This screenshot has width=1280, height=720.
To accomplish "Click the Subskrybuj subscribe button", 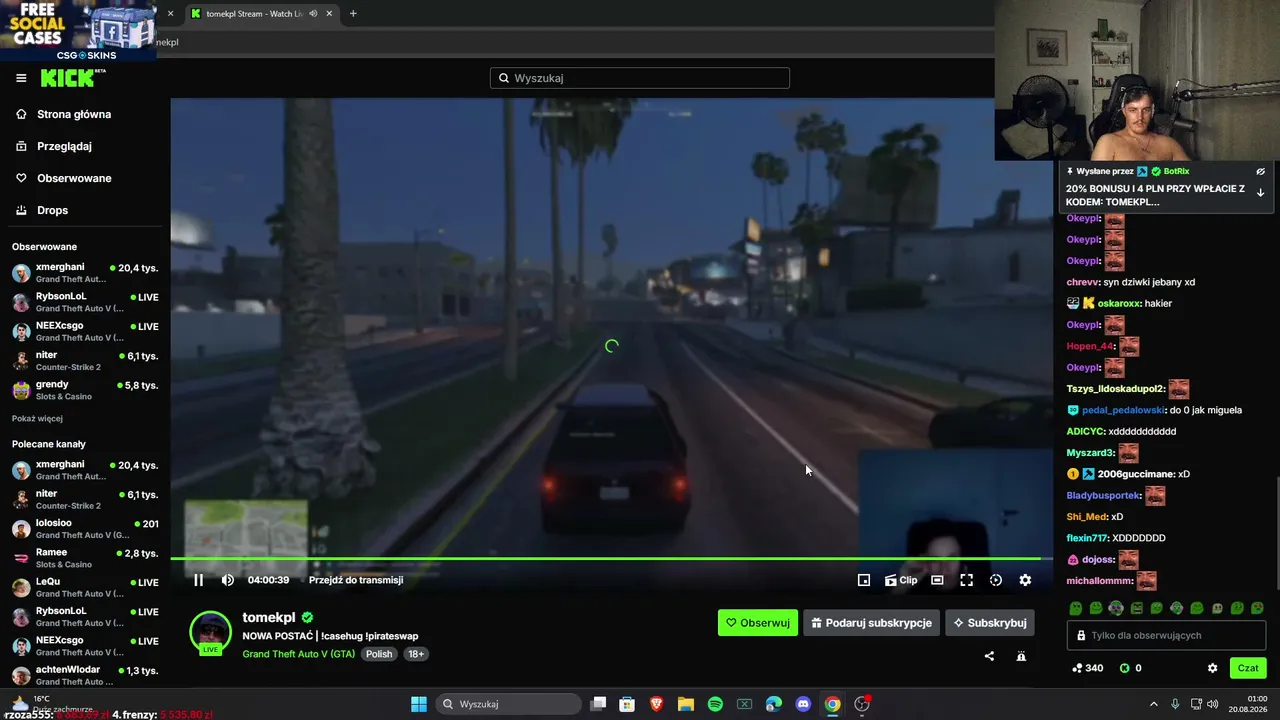I will coord(990,623).
